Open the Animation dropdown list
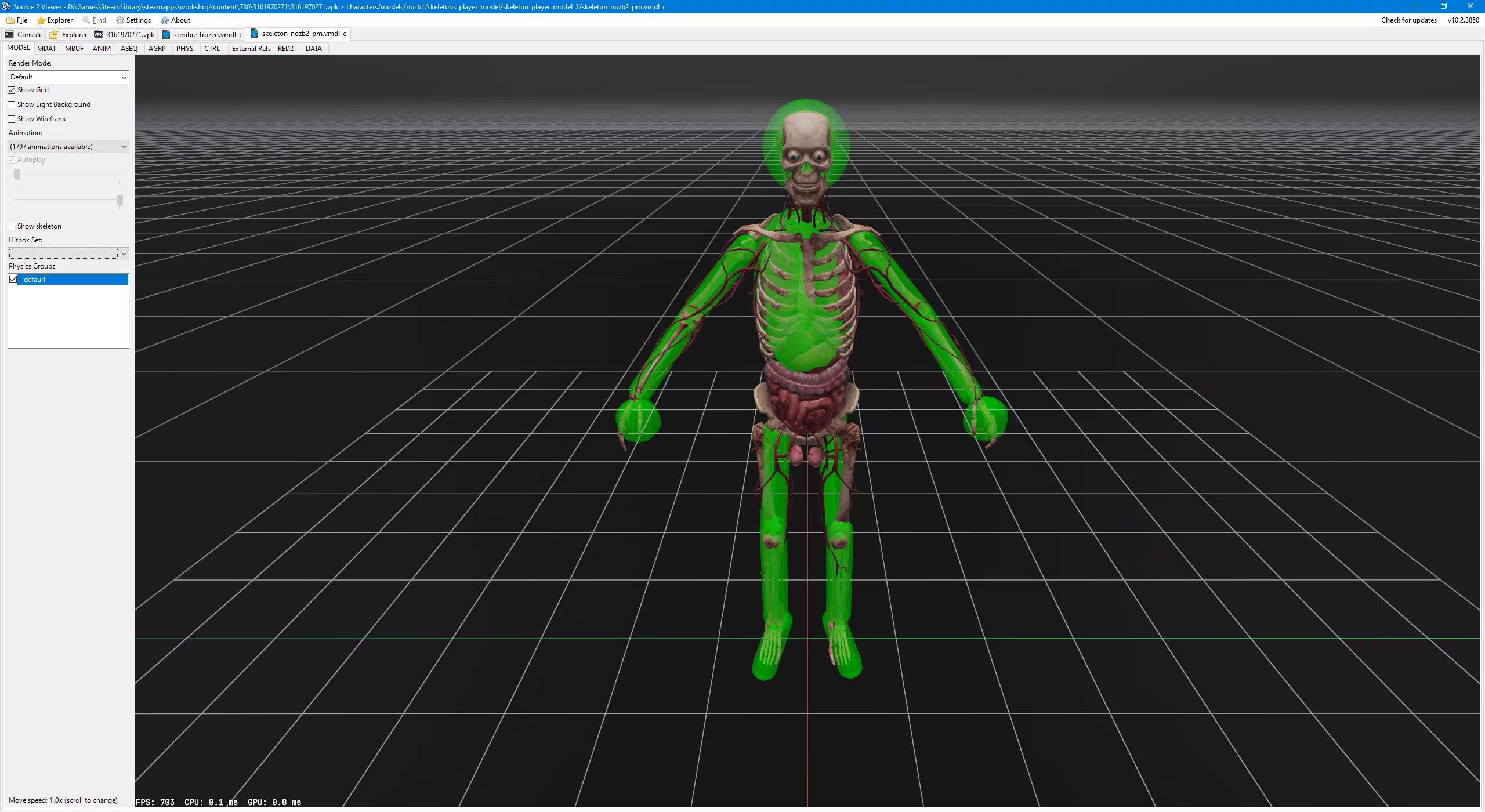This screenshot has height=812, width=1485. pos(68,147)
